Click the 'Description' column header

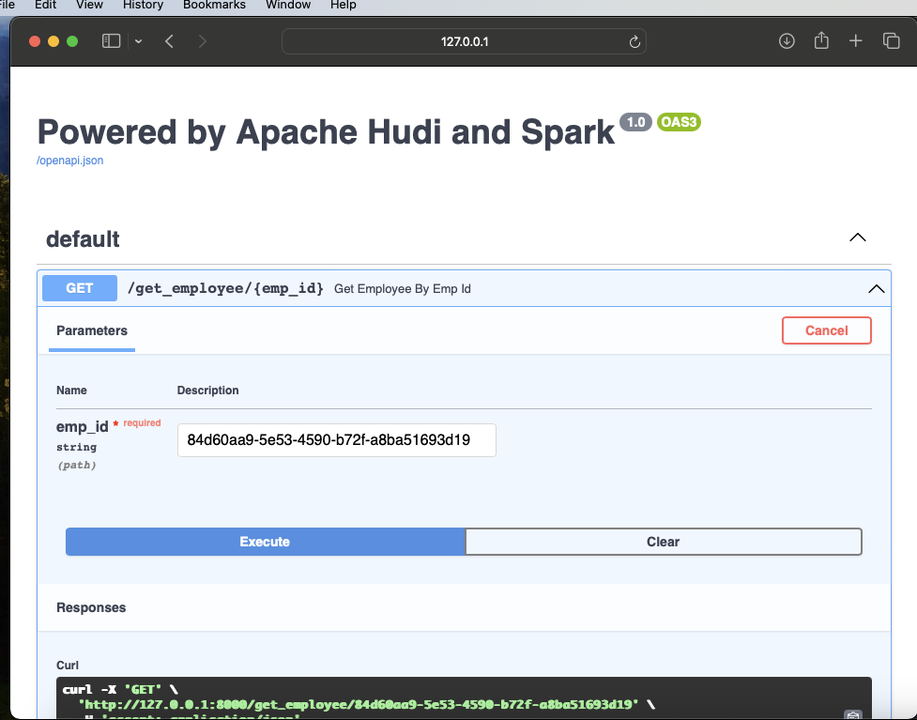[208, 390]
